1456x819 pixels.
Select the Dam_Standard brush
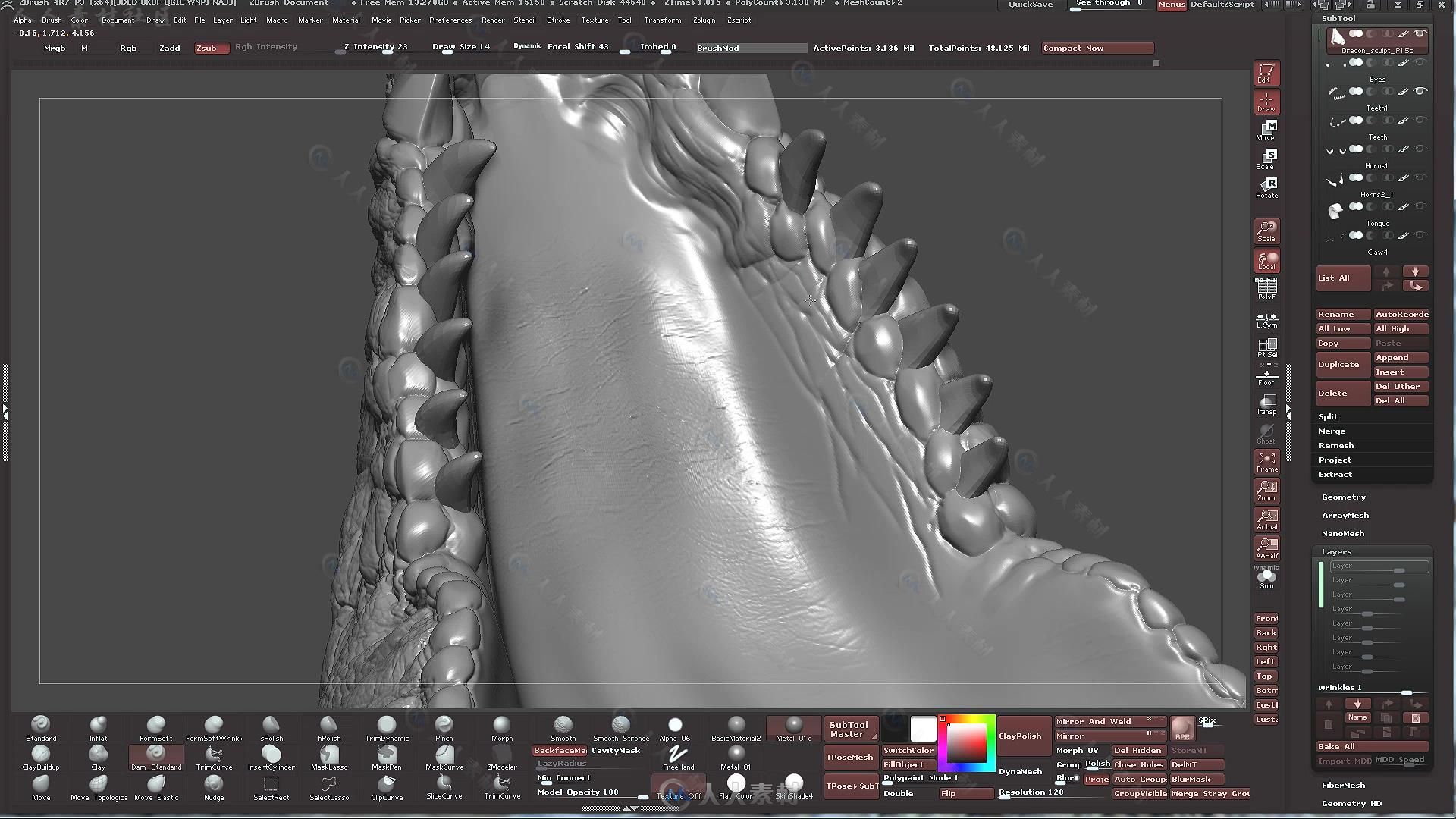pos(156,756)
